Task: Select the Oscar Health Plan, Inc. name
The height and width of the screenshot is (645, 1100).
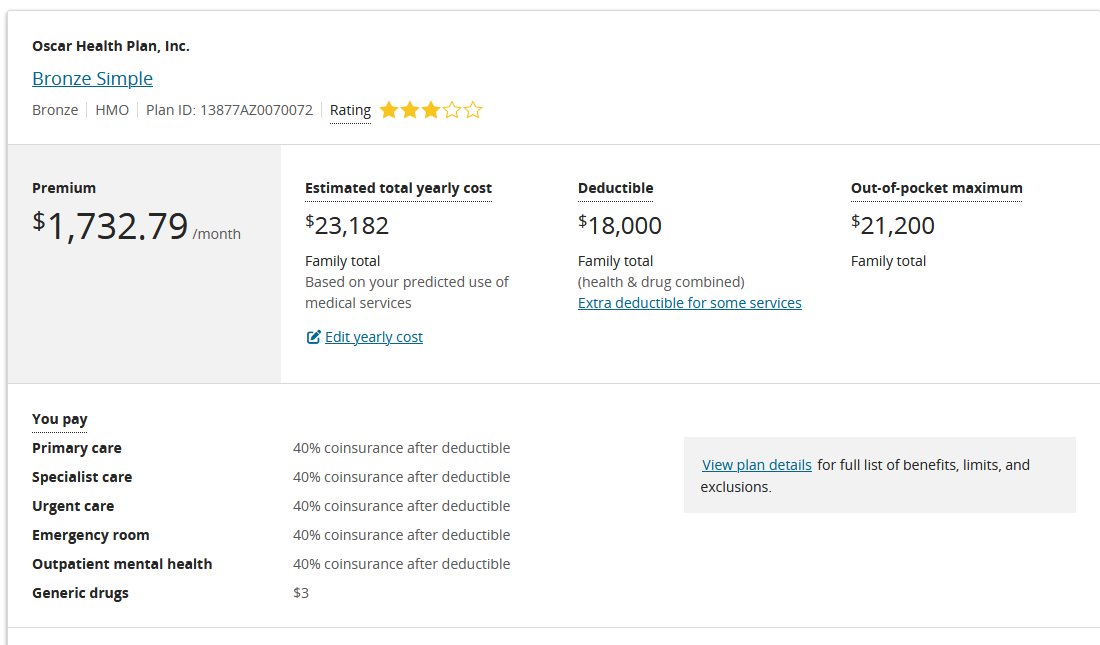Action: tap(111, 46)
